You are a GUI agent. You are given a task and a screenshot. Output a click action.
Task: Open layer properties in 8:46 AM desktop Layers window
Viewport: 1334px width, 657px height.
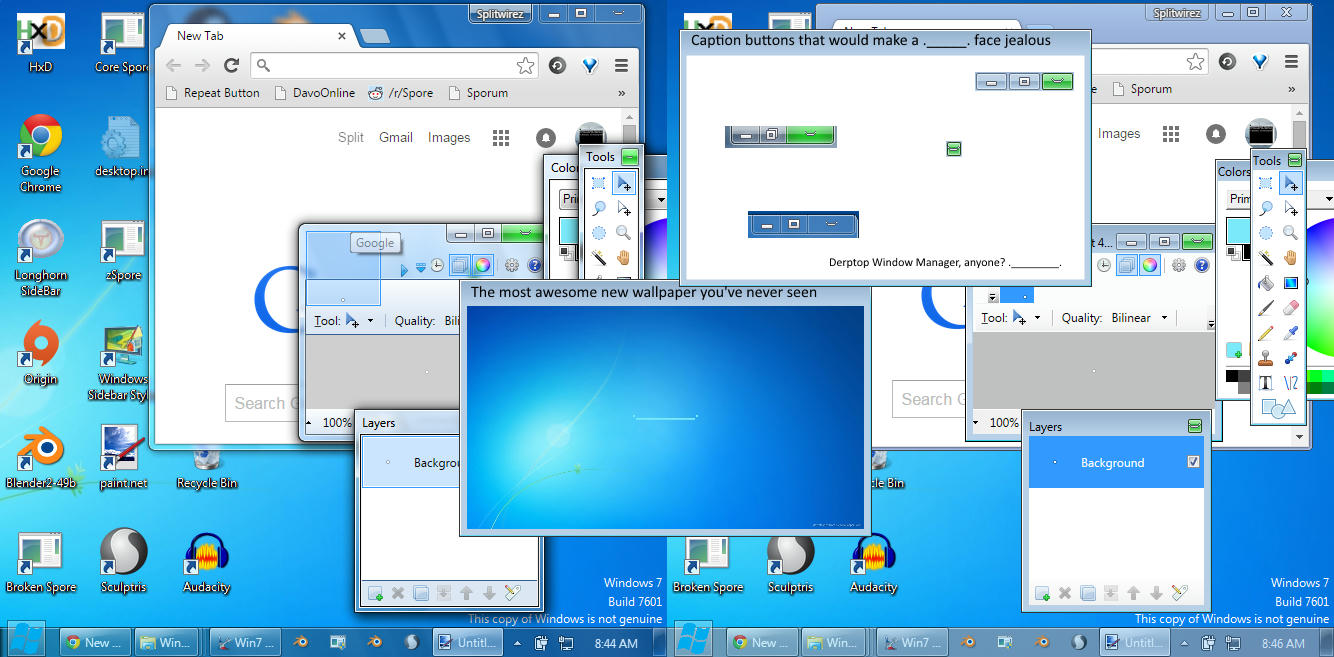[x=1179, y=593]
